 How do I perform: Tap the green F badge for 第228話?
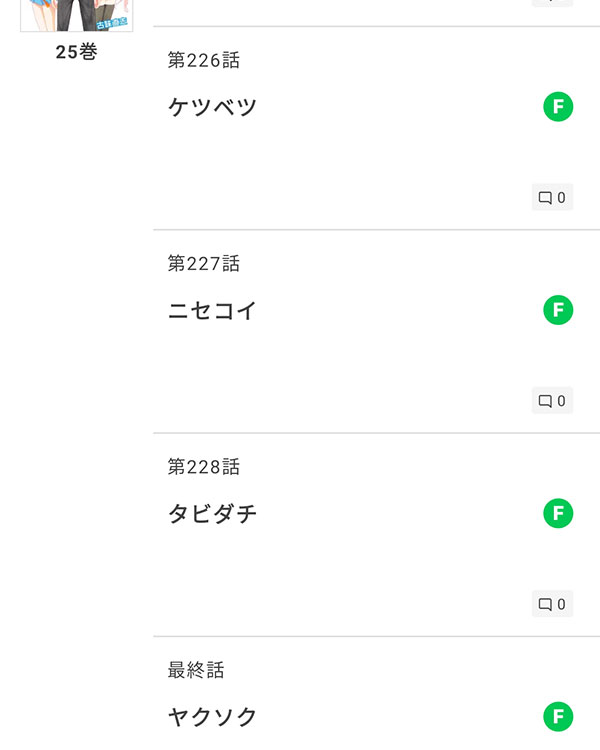pyautogui.click(x=558, y=513)
